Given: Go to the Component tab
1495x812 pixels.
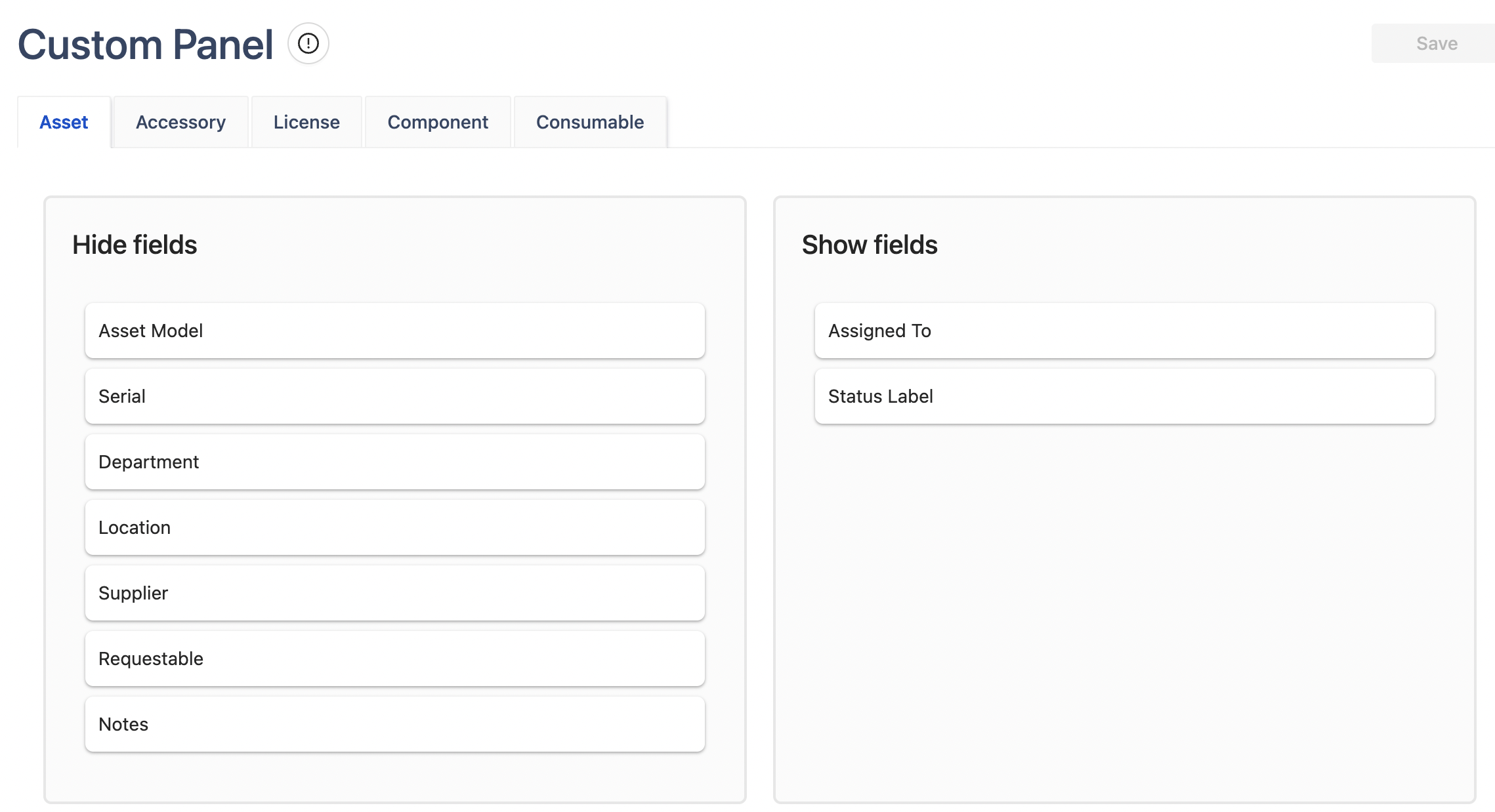Looking at the screenshot, I should (x=438, y=122).
